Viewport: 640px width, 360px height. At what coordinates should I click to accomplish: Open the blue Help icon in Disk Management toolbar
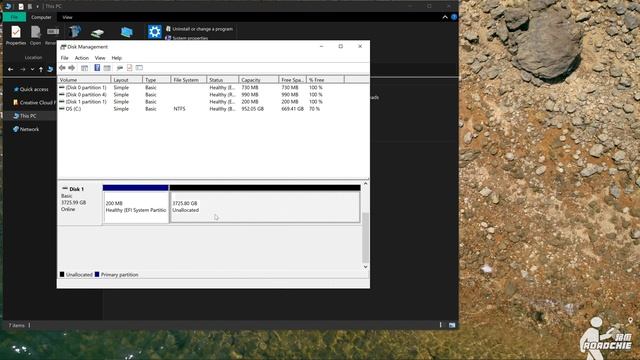click(97, 68)
